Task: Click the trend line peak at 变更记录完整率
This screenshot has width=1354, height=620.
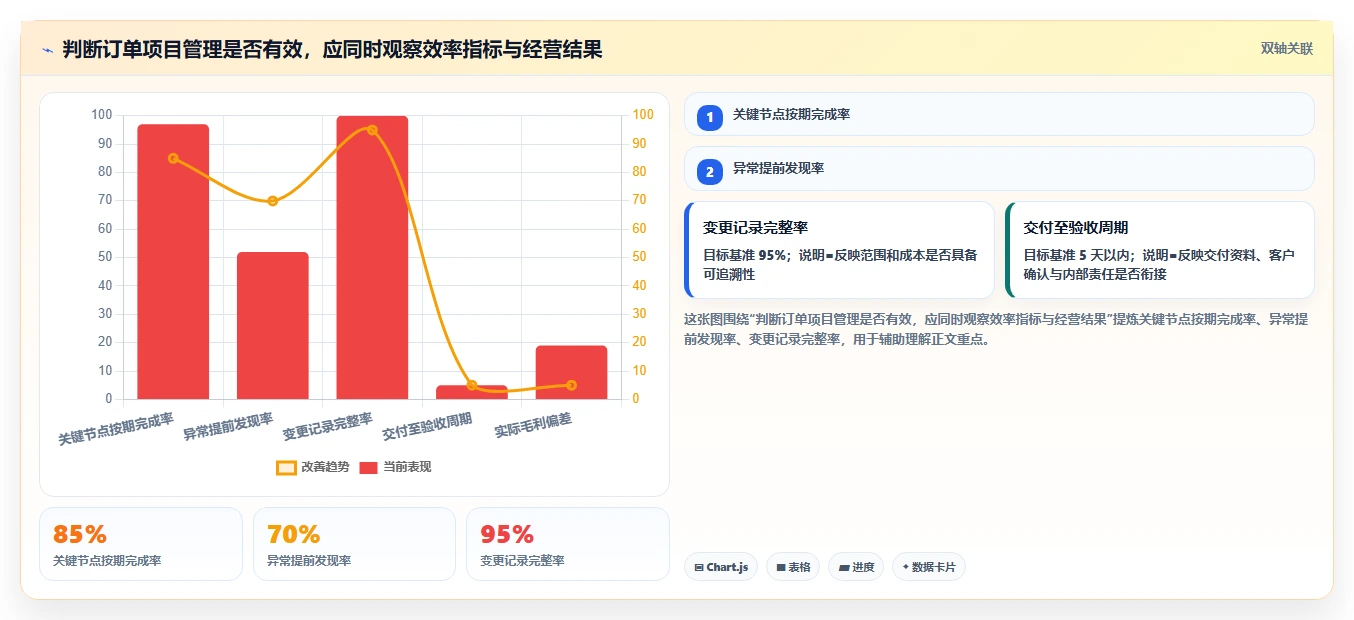Action: (x=372, y=130)
